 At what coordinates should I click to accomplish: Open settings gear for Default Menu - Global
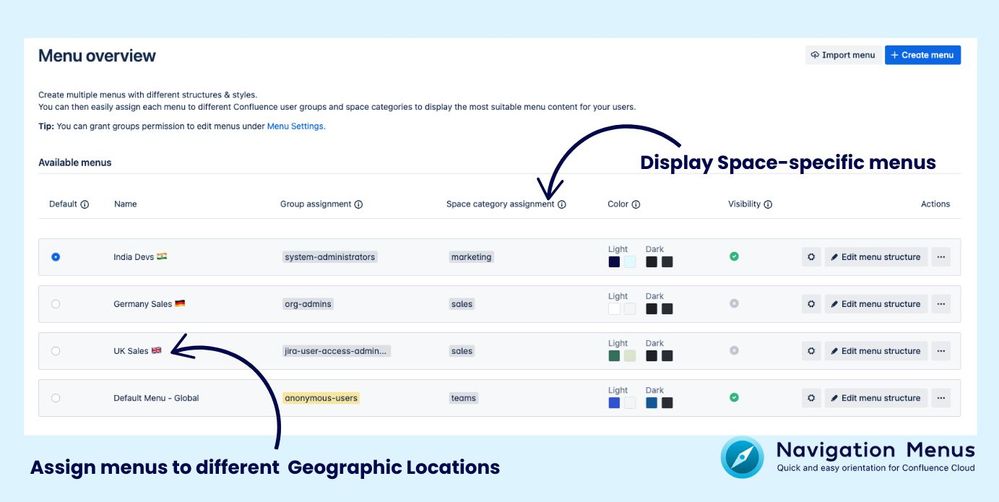tap(811, 398)
